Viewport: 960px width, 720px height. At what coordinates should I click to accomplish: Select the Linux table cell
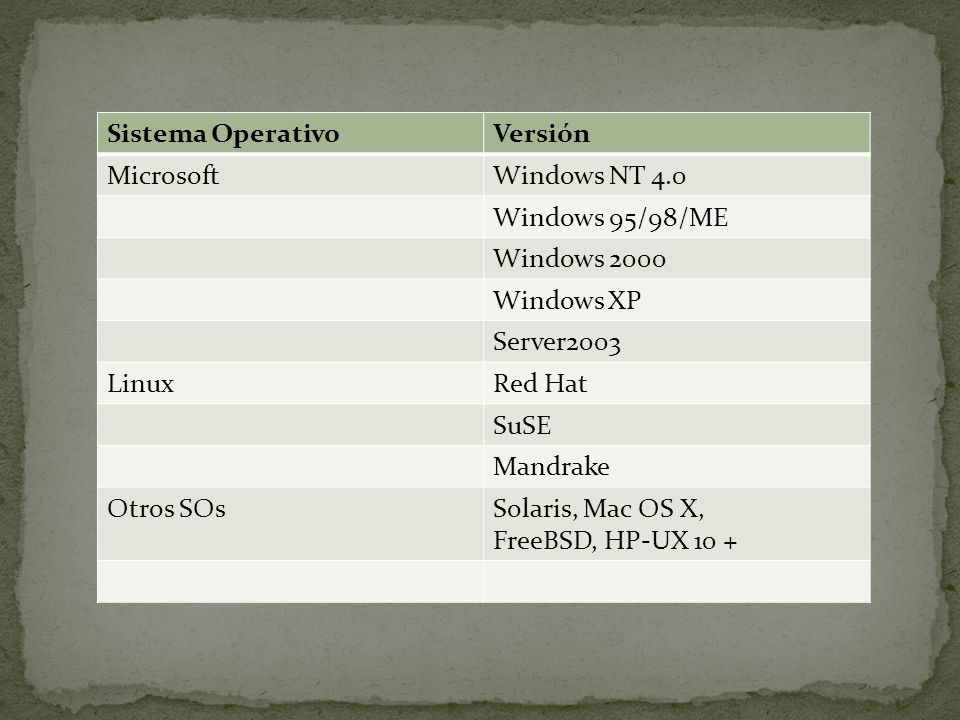(290, 383)
